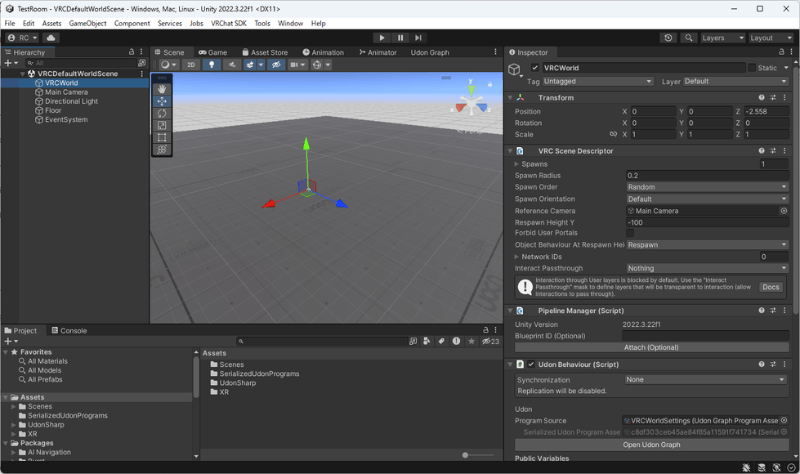This screenshot has height=474, width=800.
Task: Open VRC Scene Descriptor presets icon
Action: tap(773, 151)
